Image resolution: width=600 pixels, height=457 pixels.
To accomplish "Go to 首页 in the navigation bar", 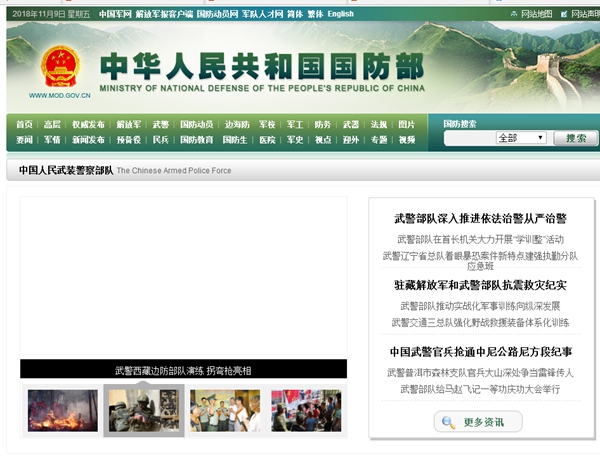I will 24,124.
